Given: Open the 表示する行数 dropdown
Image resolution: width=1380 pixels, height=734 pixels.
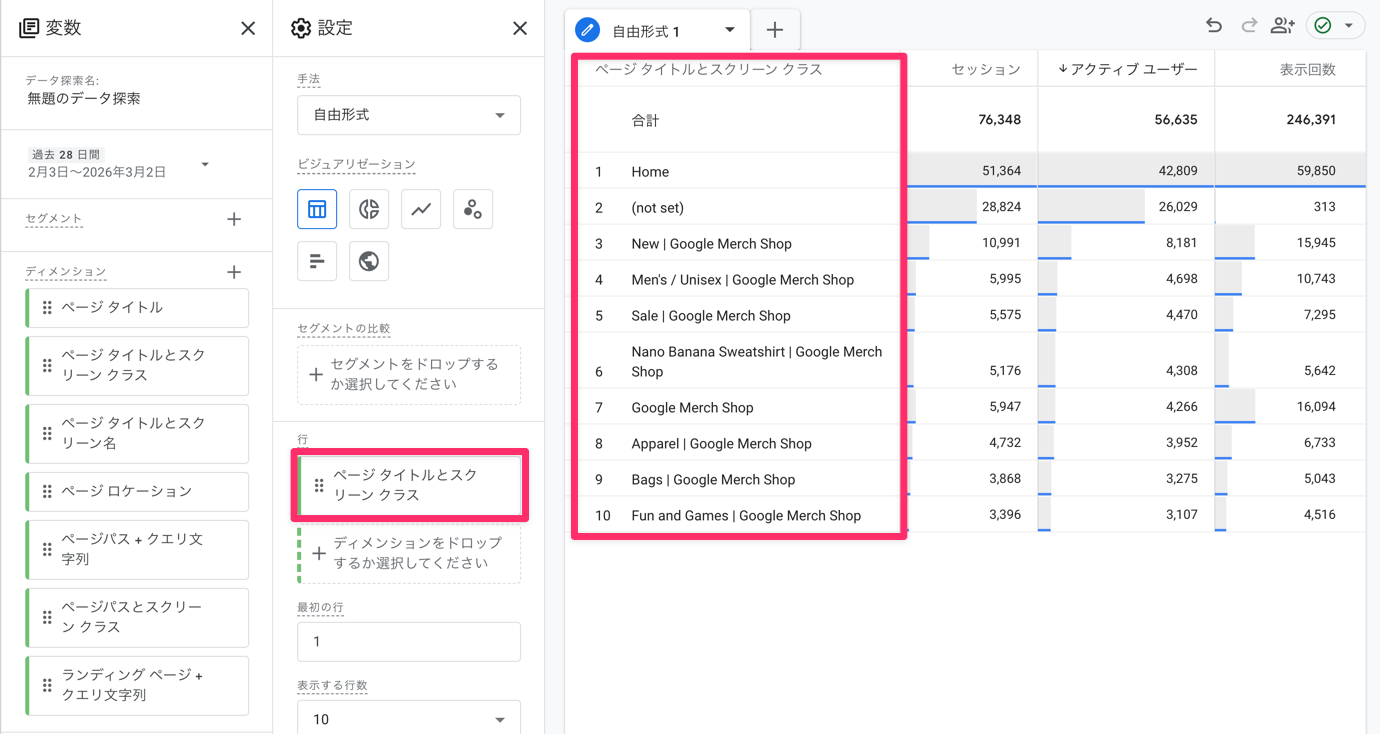Looking at the screenshot, I should point(409,719).
